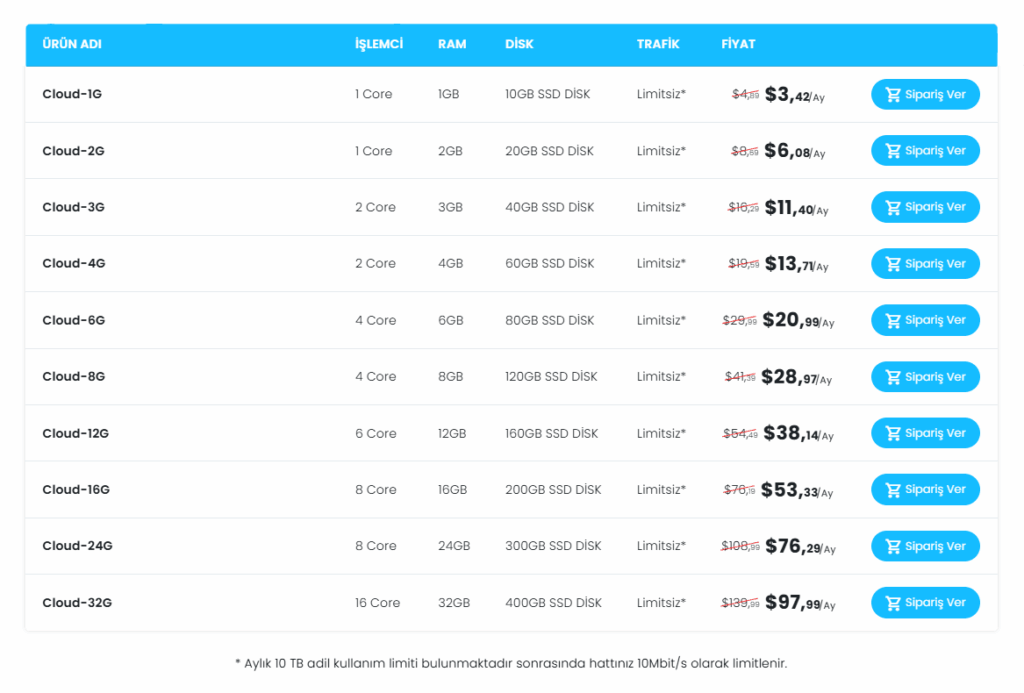
Task: Click the Cloud-8G product name
Action: [73, 377]
